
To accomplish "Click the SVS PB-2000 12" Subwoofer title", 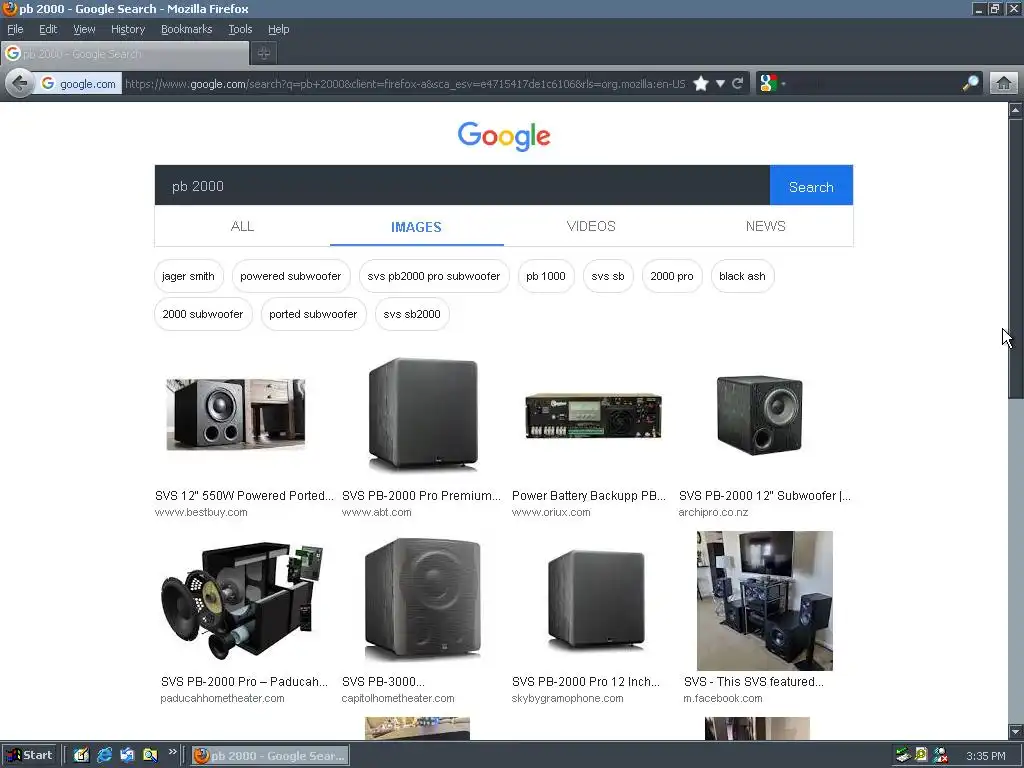I will [x=765, y=496].
